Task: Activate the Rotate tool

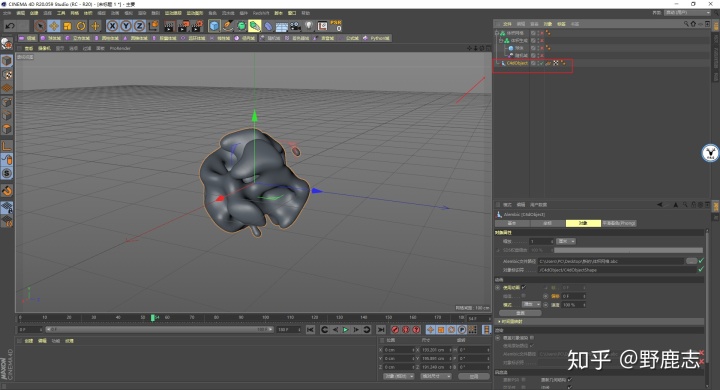Action: click(81, 26)
